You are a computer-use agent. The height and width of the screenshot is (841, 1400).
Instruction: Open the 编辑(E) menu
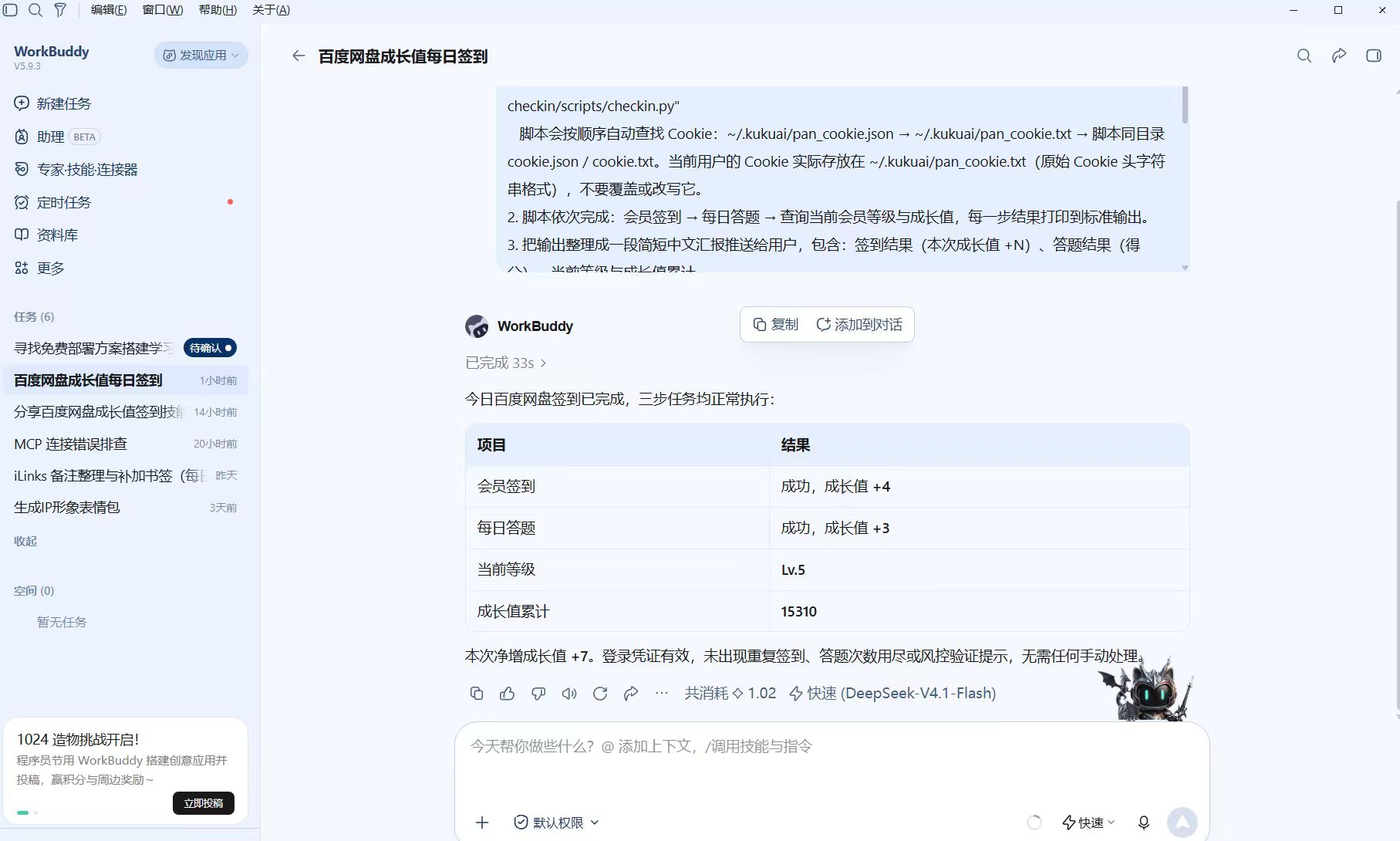pos(109,10)
